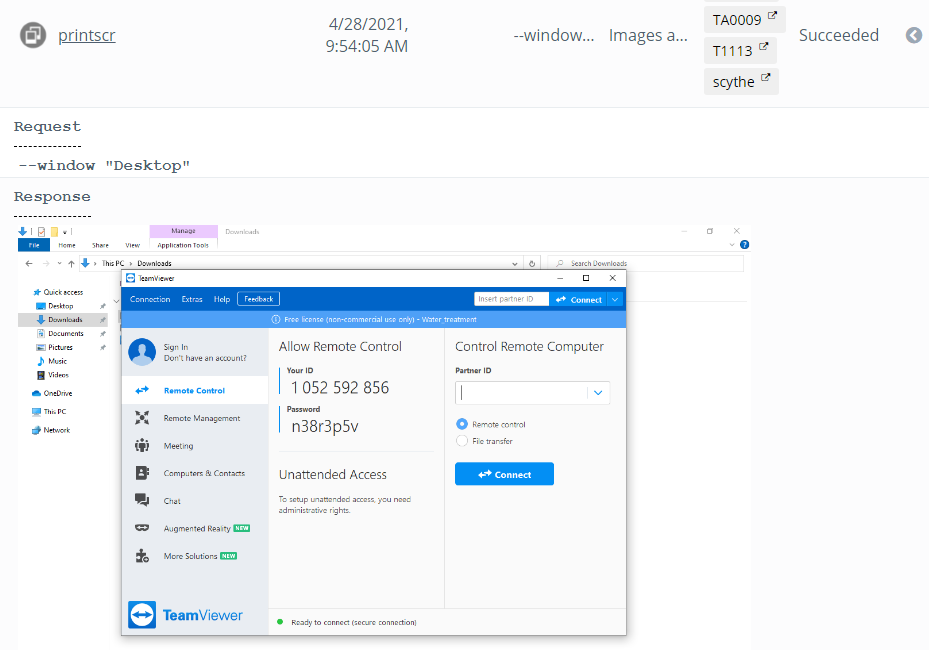Image resolution: width=929 pixels, height=650 pixels.
Task: Select Remote Control in TeamViewer sidebar
Action: coord(195,390)
